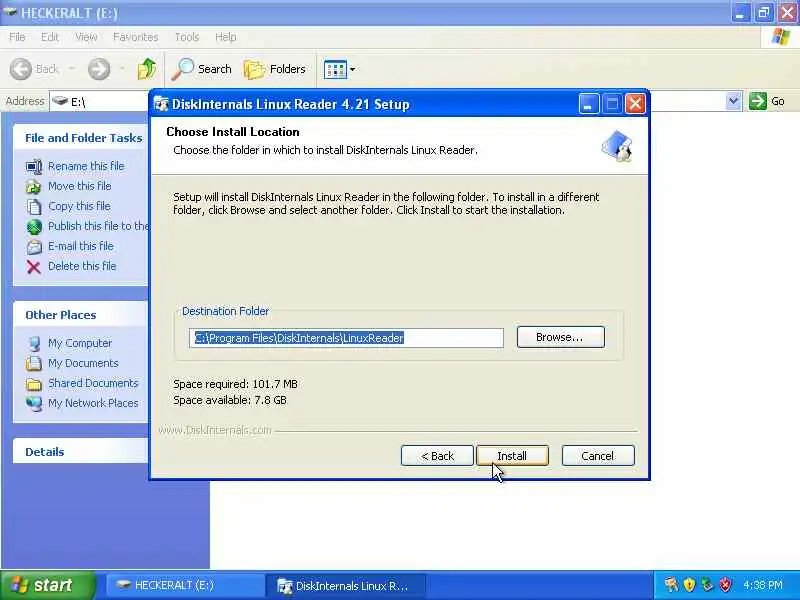Screen dimensions: 800x600
Task: Click E-mail this file link
Action: [x=81, y=246]
